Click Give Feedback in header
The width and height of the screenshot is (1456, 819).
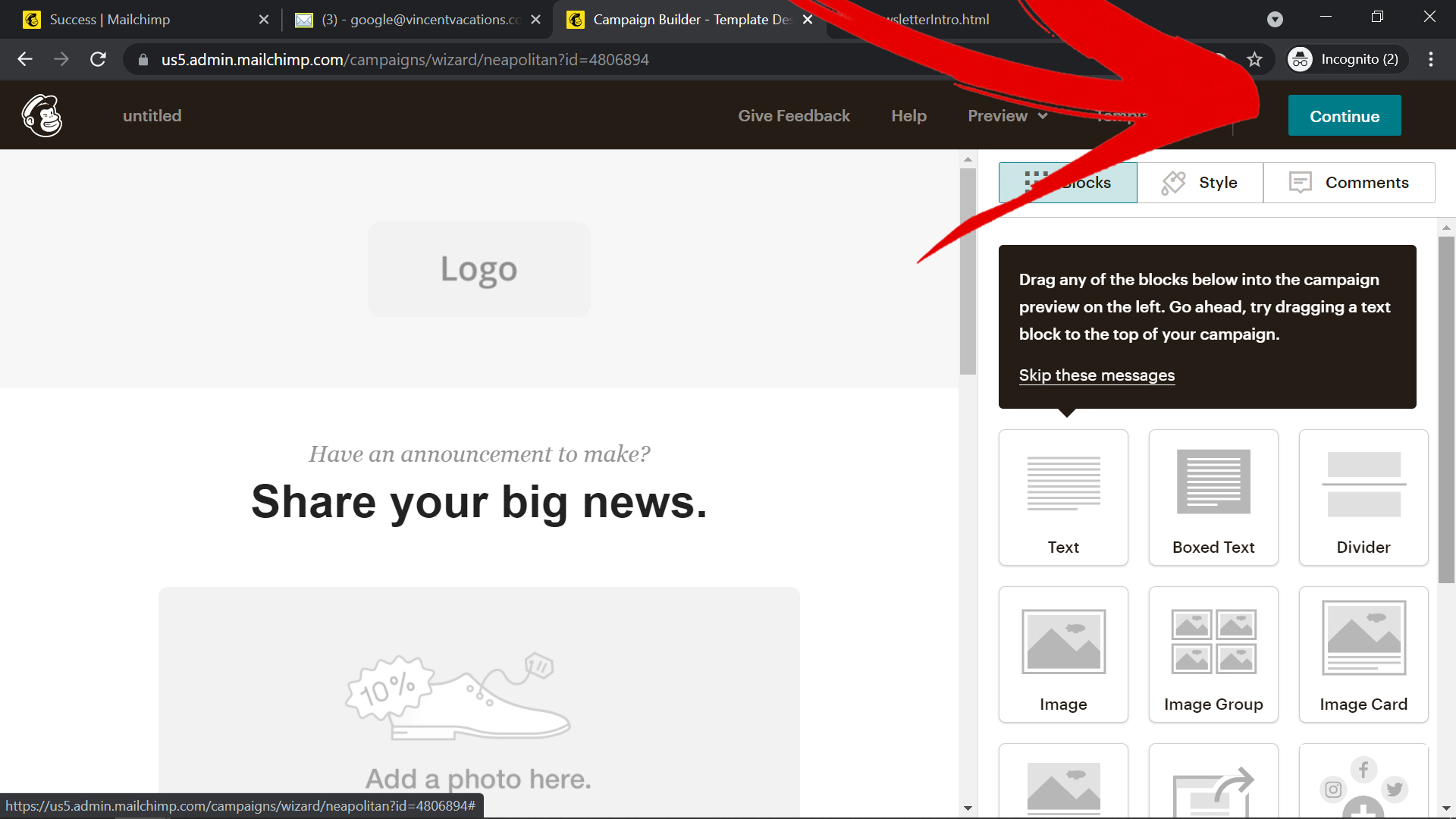click(794, 116)
